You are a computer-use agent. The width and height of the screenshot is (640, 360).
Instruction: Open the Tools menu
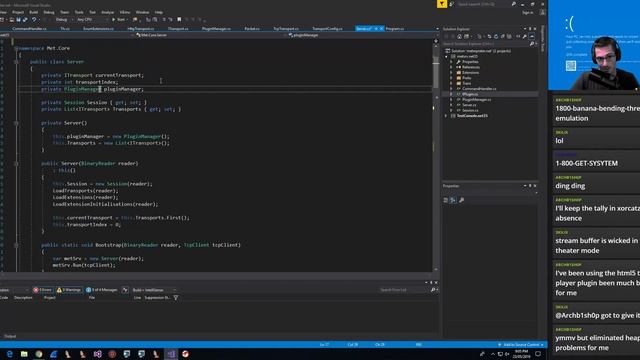click(x=79, y=12)
